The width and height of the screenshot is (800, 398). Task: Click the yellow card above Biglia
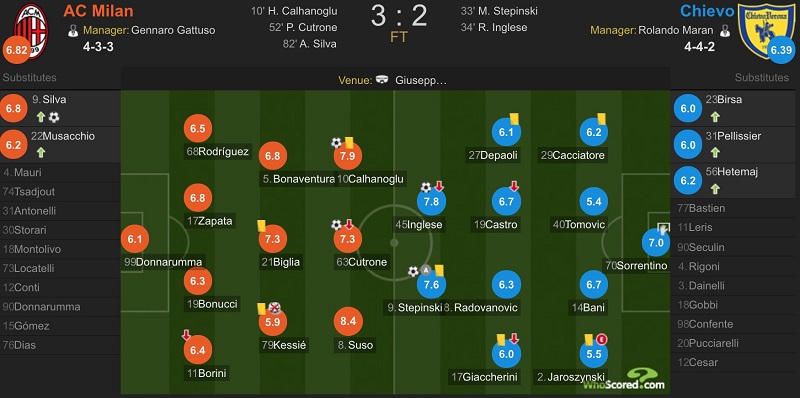[x=261, y=226]
